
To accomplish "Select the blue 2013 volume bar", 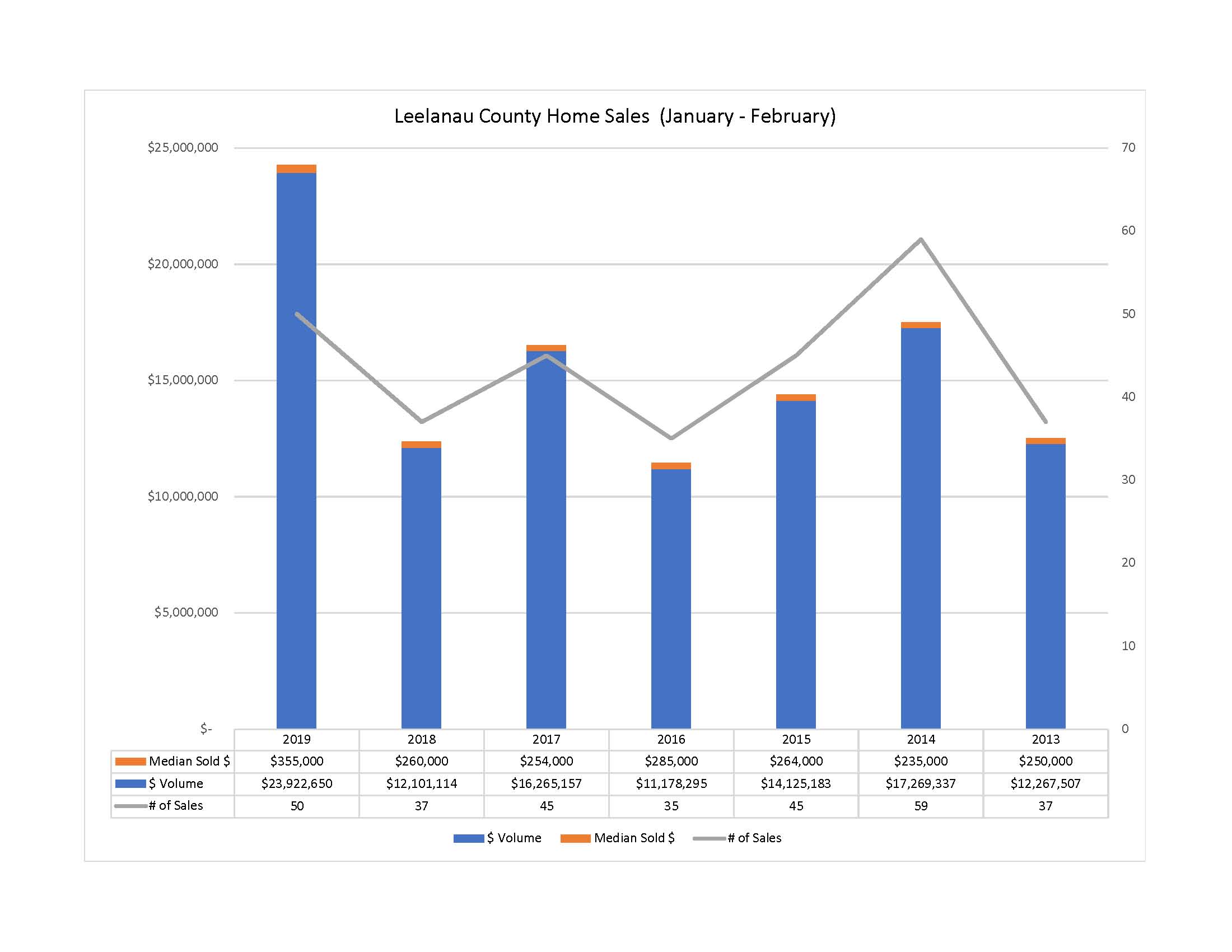I will pos(1046,586).
